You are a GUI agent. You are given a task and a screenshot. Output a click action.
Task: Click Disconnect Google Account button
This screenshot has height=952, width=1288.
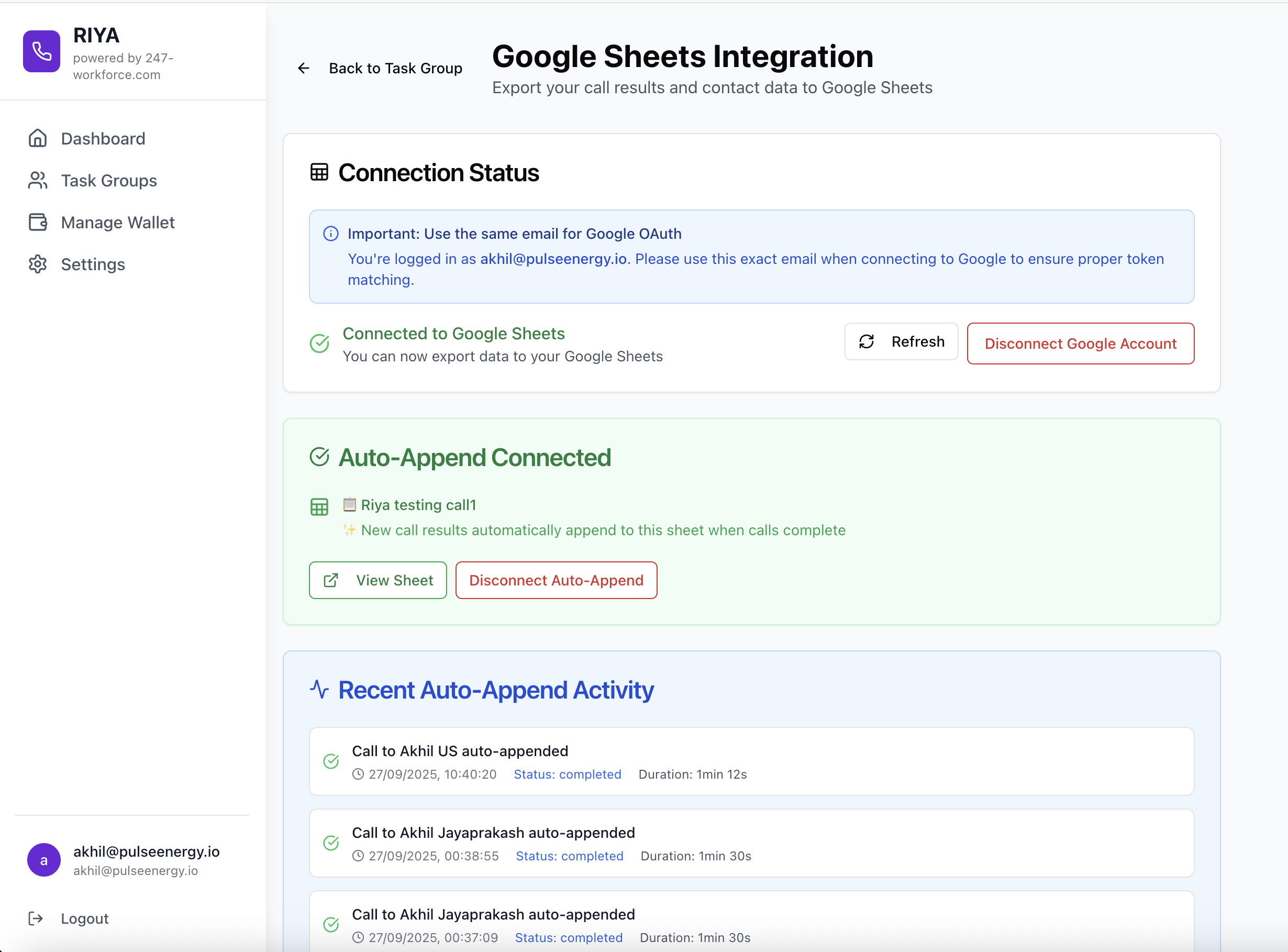1080,344
